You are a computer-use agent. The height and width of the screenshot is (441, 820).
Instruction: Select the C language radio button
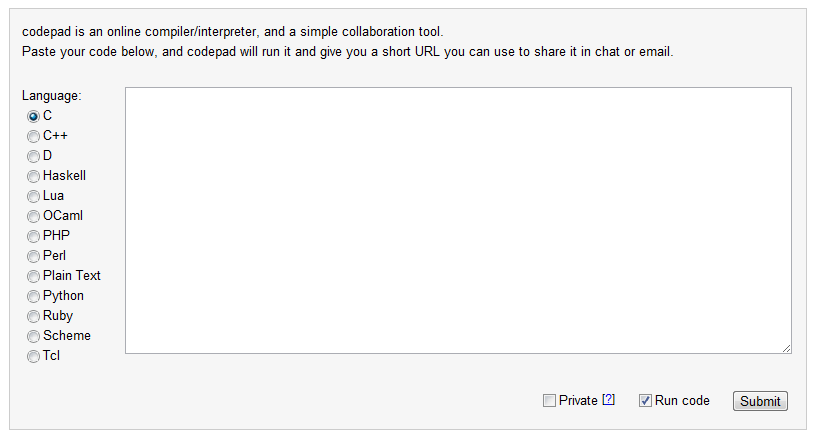33,116
